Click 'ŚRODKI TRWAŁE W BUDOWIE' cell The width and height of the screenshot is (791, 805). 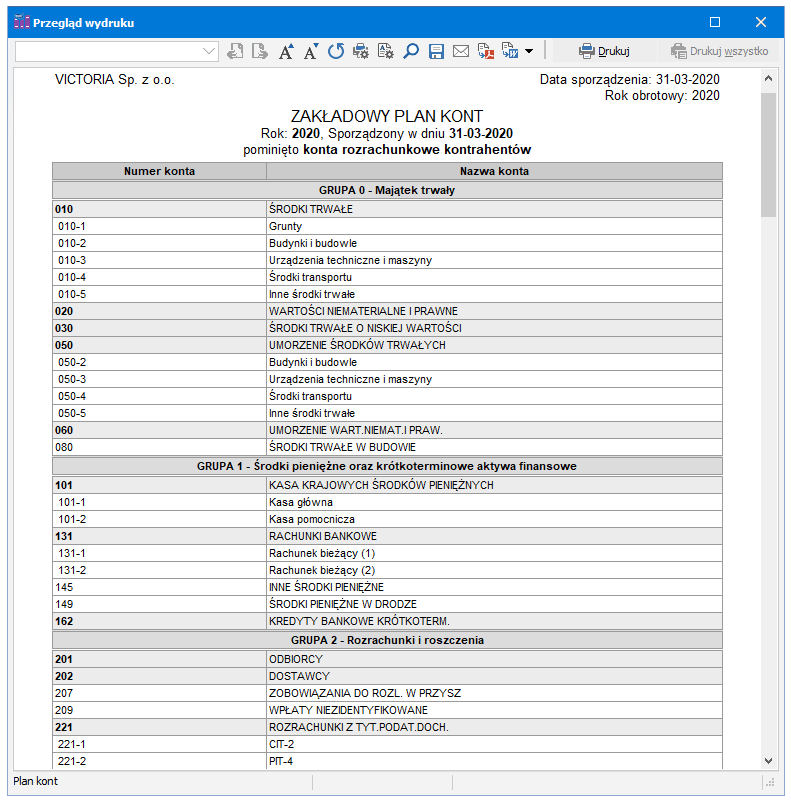(494, 447)
